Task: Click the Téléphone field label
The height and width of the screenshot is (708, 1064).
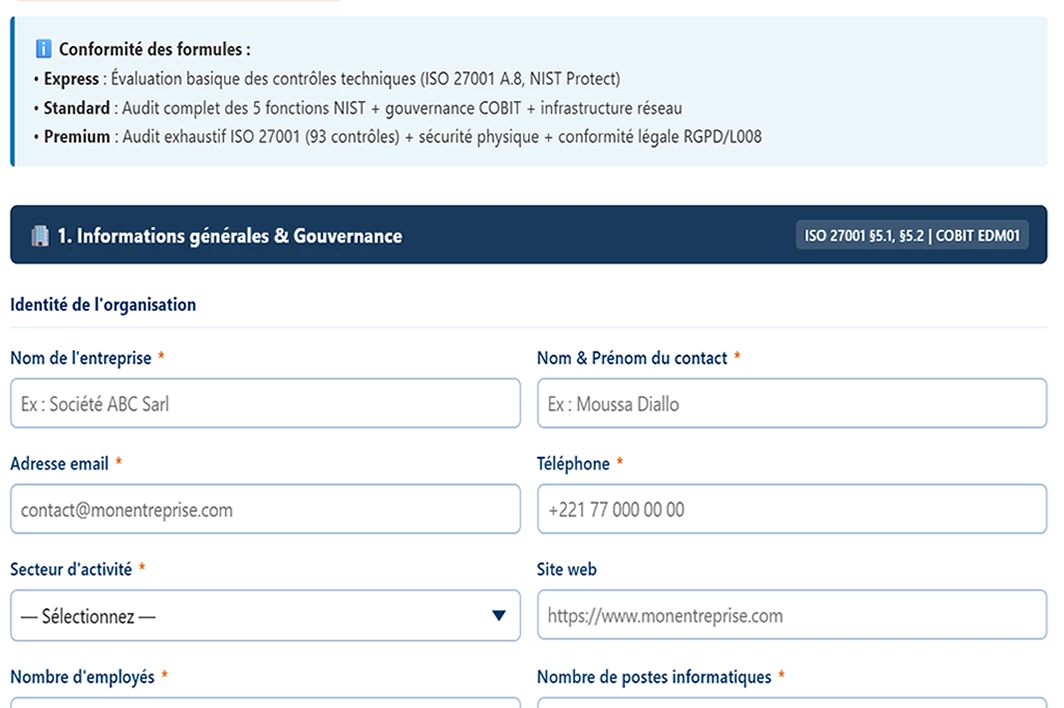Action: [x=573, y=464]
